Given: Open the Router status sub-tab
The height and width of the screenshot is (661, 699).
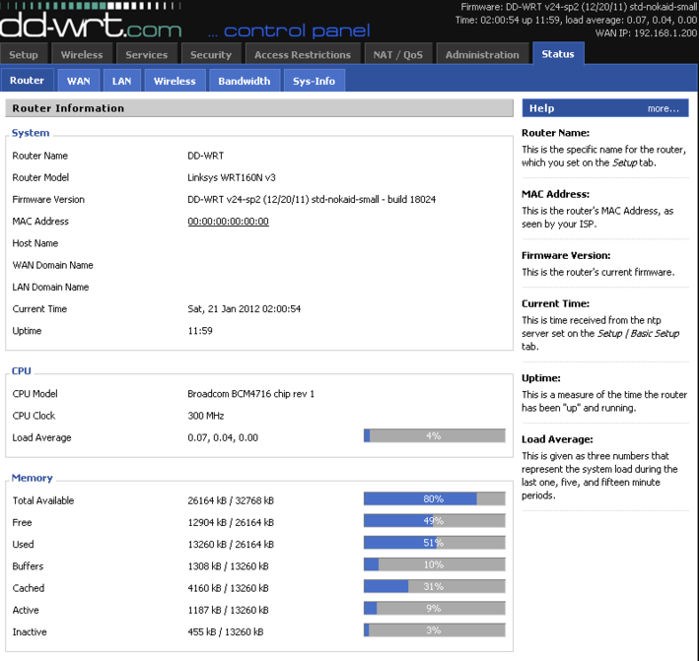Looking at the screenshot, I should pyautogui.click(x=27, y=80).
